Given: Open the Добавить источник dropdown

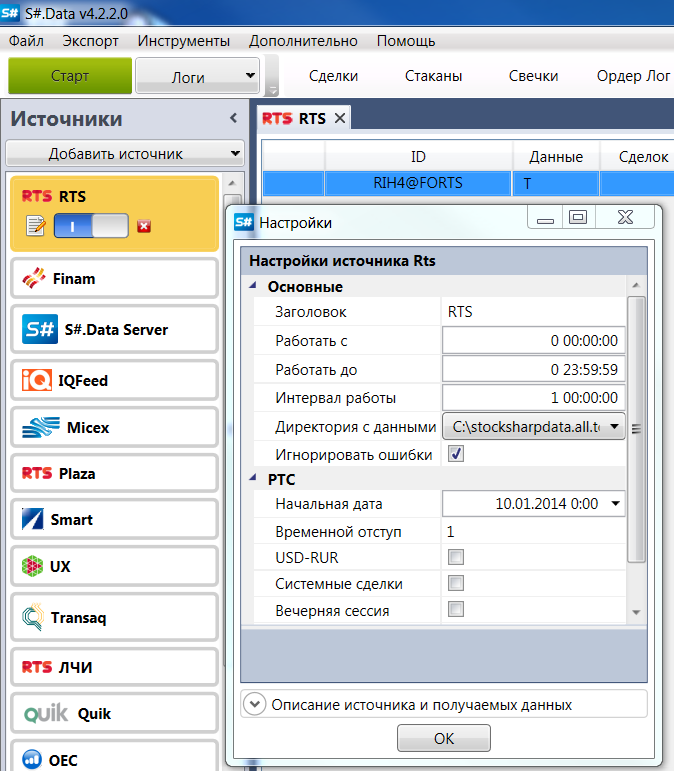Looking at the screenshot, I should tap(125, 154).
